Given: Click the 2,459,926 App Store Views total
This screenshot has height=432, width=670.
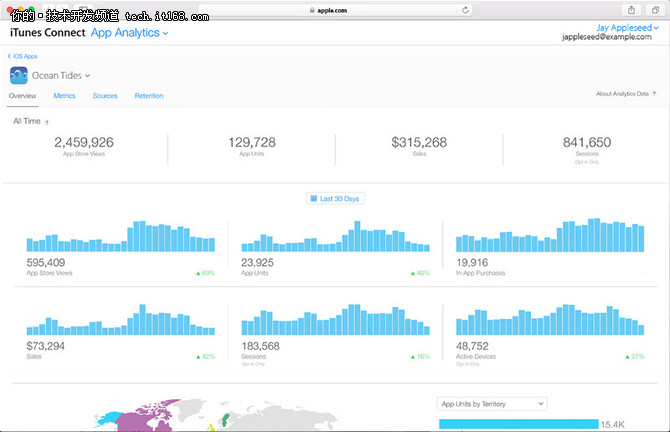Looking at the screenshot, I should click(x=84, y=146).
